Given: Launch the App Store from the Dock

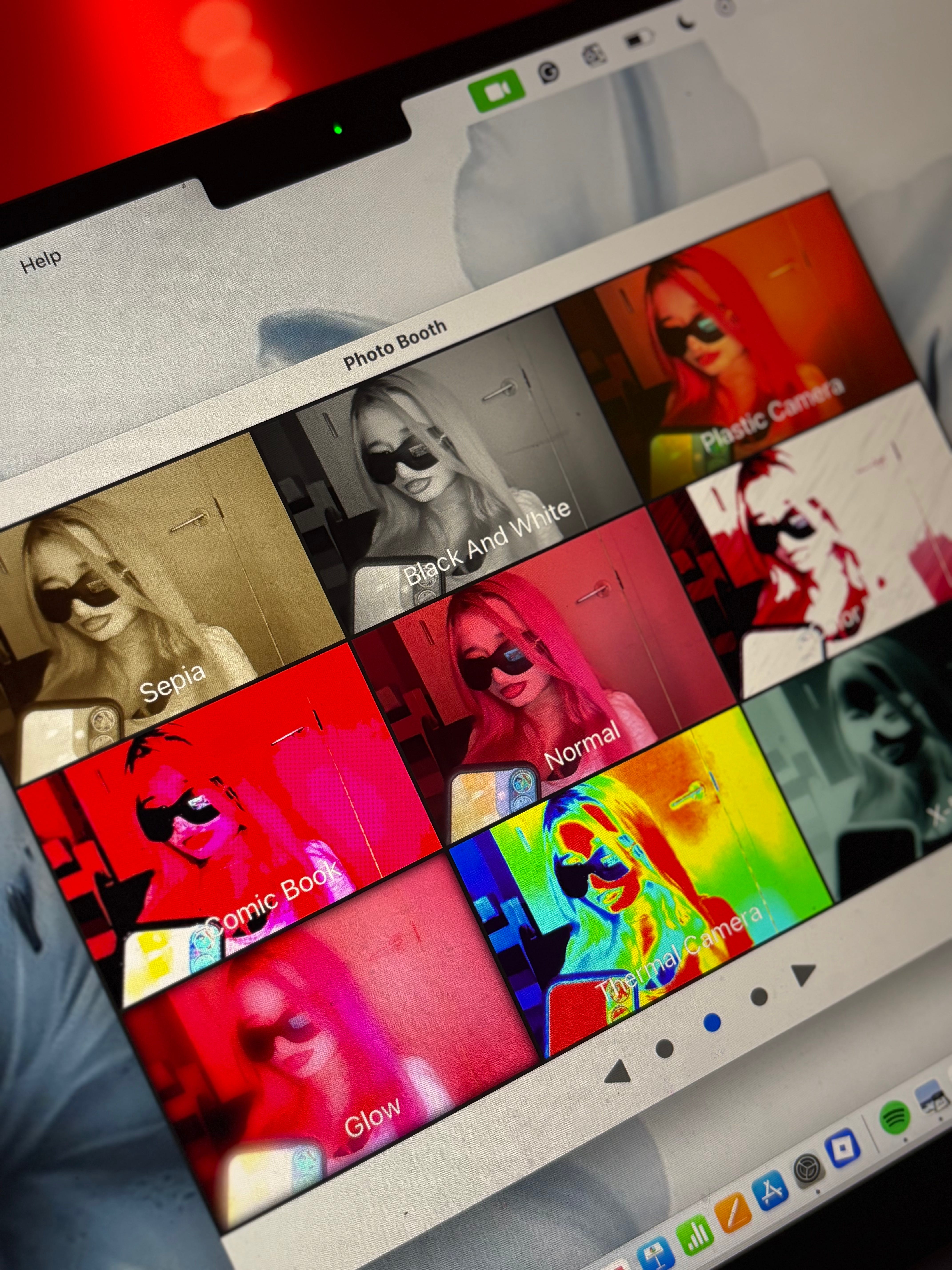Looking at the screenshot, I should point(770,1191).
